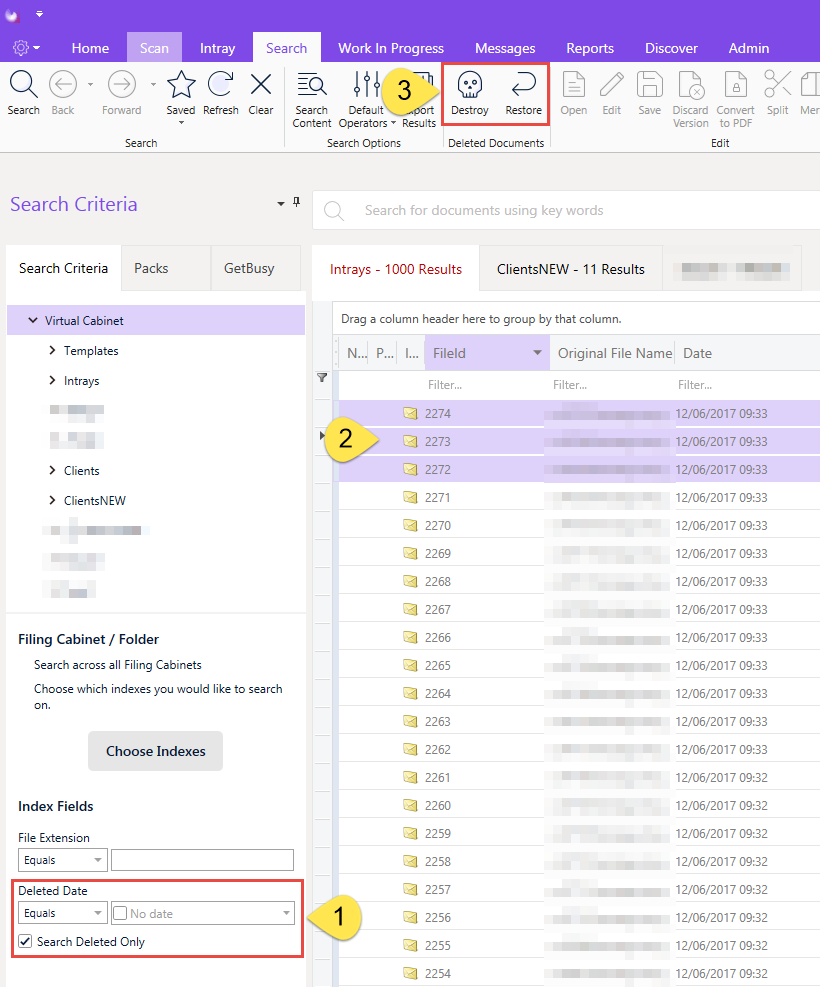820x987 pixels.
Task: Click the magnifier Search ribbon icon
Action: pyautogui.click(x=24, y=84)
